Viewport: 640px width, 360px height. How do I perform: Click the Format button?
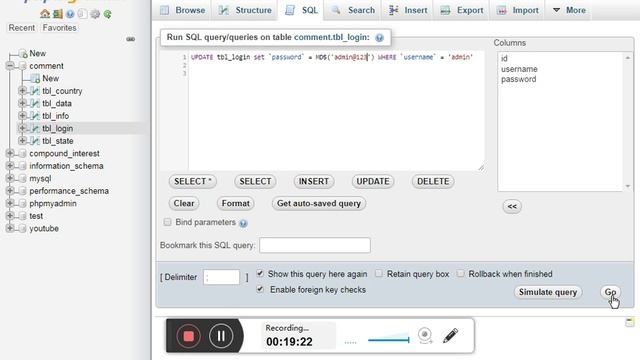coord(236,203)
